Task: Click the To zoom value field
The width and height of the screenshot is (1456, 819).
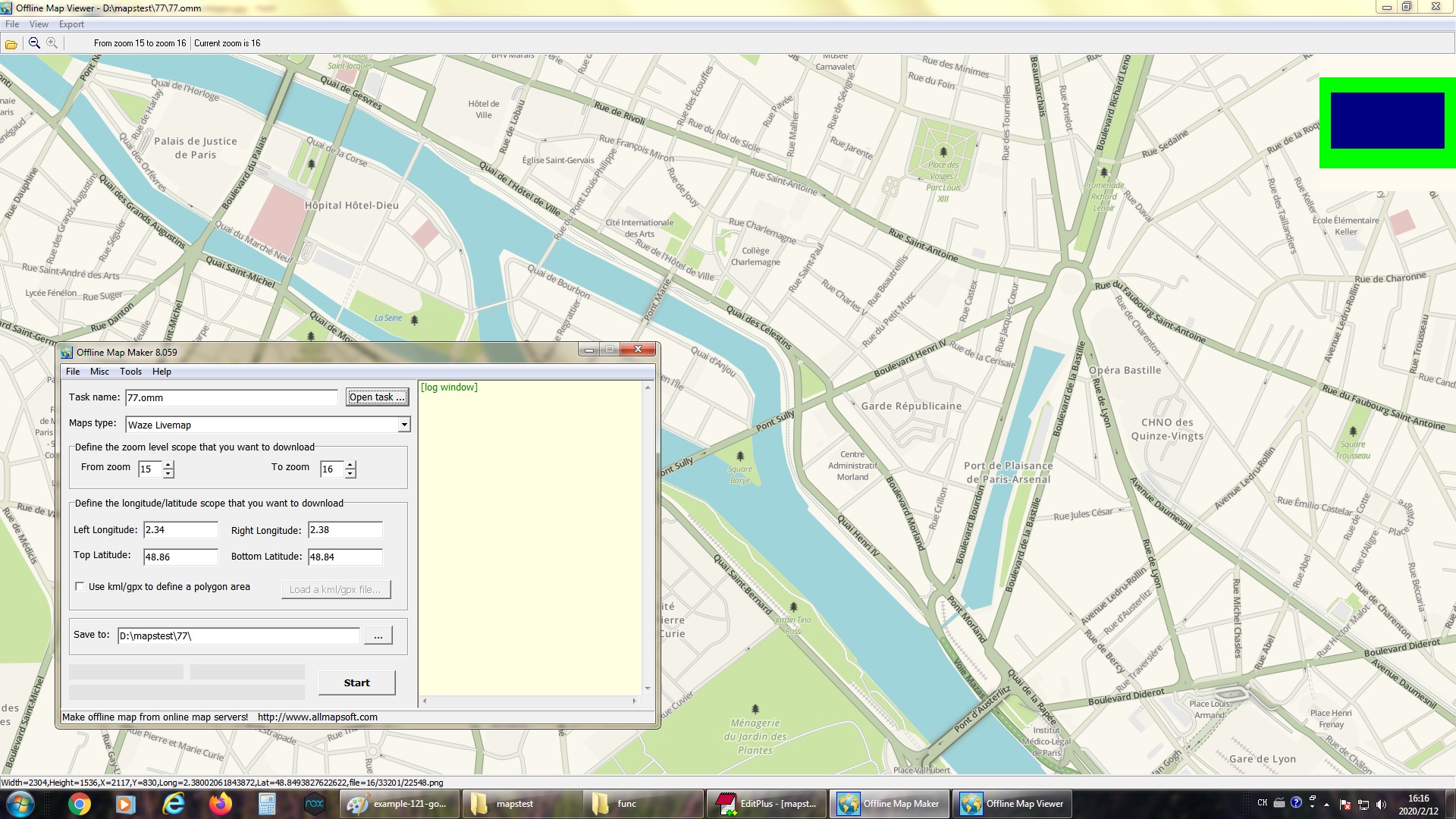Action: (x=332, y=469)
